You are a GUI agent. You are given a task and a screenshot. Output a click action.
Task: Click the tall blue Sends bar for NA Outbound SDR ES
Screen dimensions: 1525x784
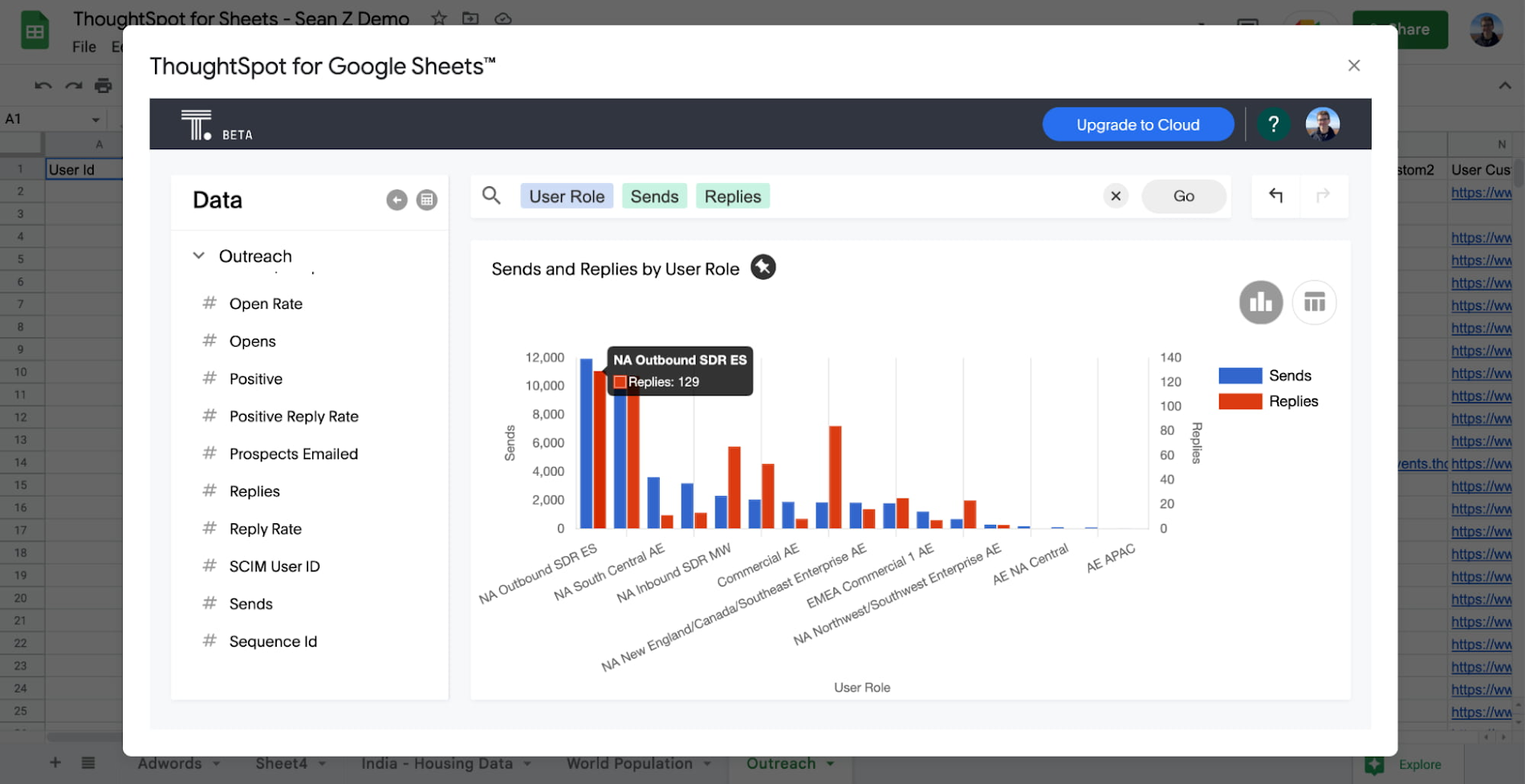(x=586, y=443)
